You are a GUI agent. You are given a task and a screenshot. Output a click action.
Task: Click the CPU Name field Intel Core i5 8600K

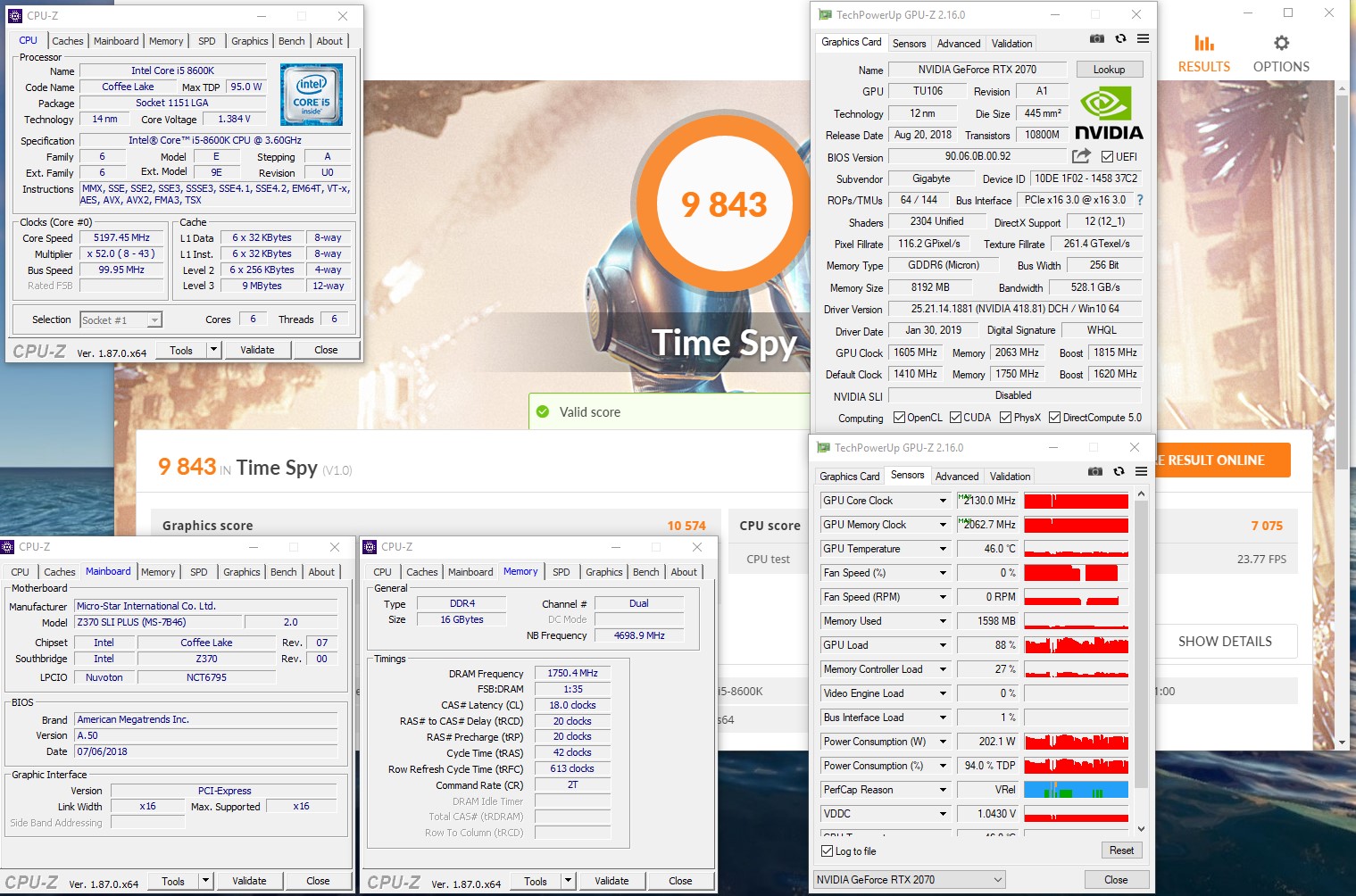pos(172,71)
